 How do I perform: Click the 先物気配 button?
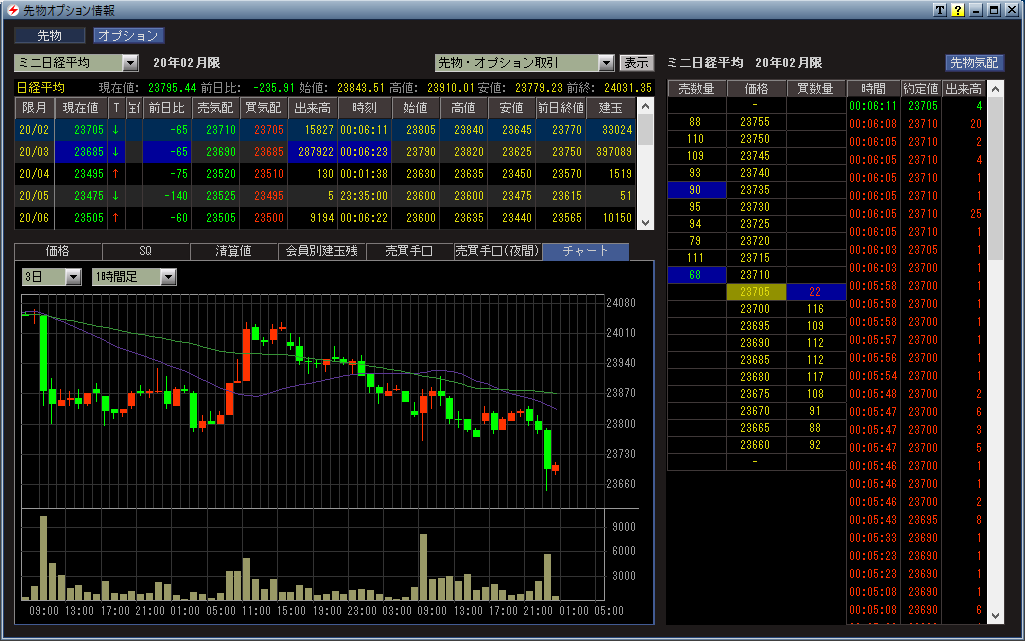[x=975, y=63]
